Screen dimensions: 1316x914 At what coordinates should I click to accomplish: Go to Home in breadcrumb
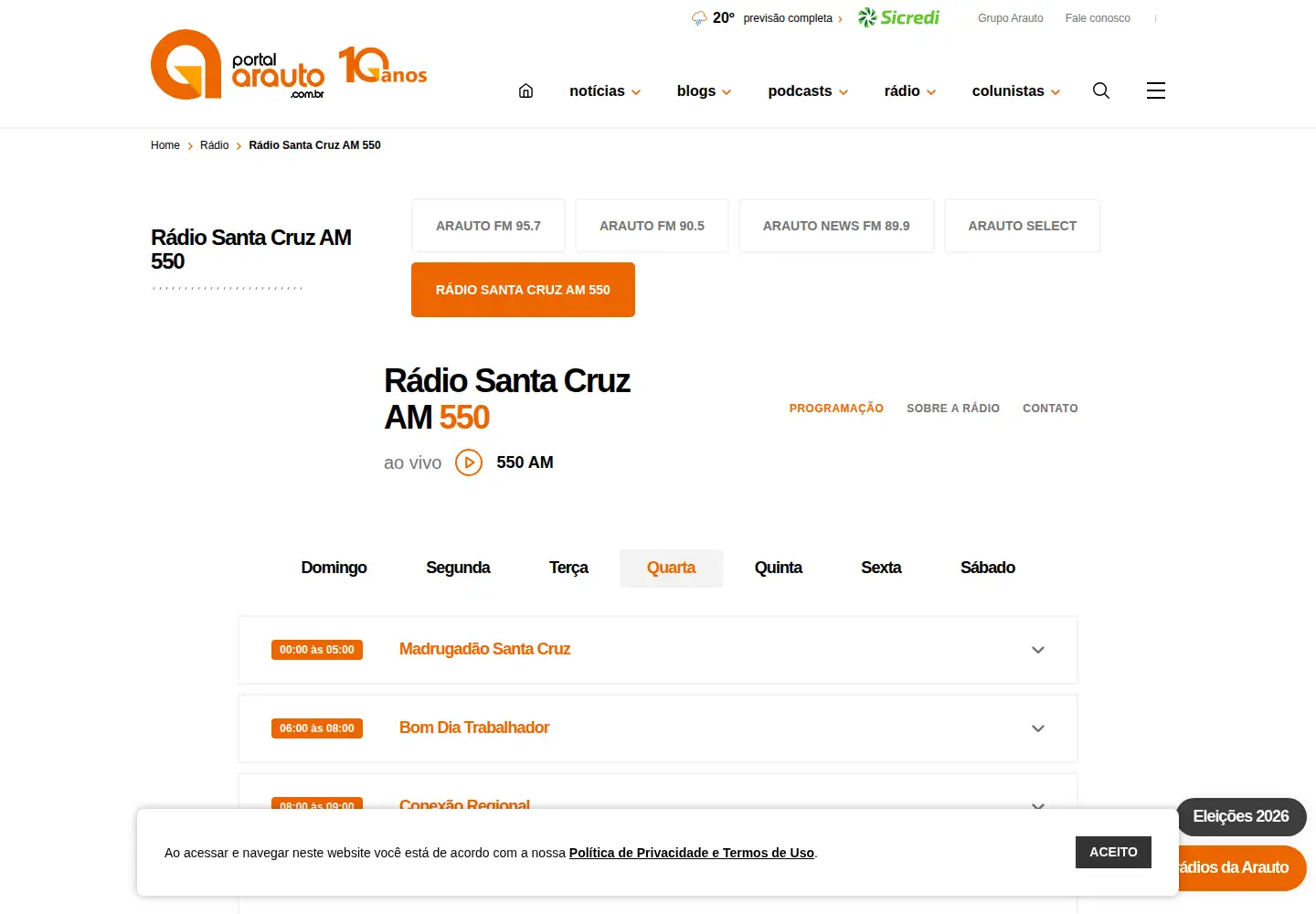(165, 145)
